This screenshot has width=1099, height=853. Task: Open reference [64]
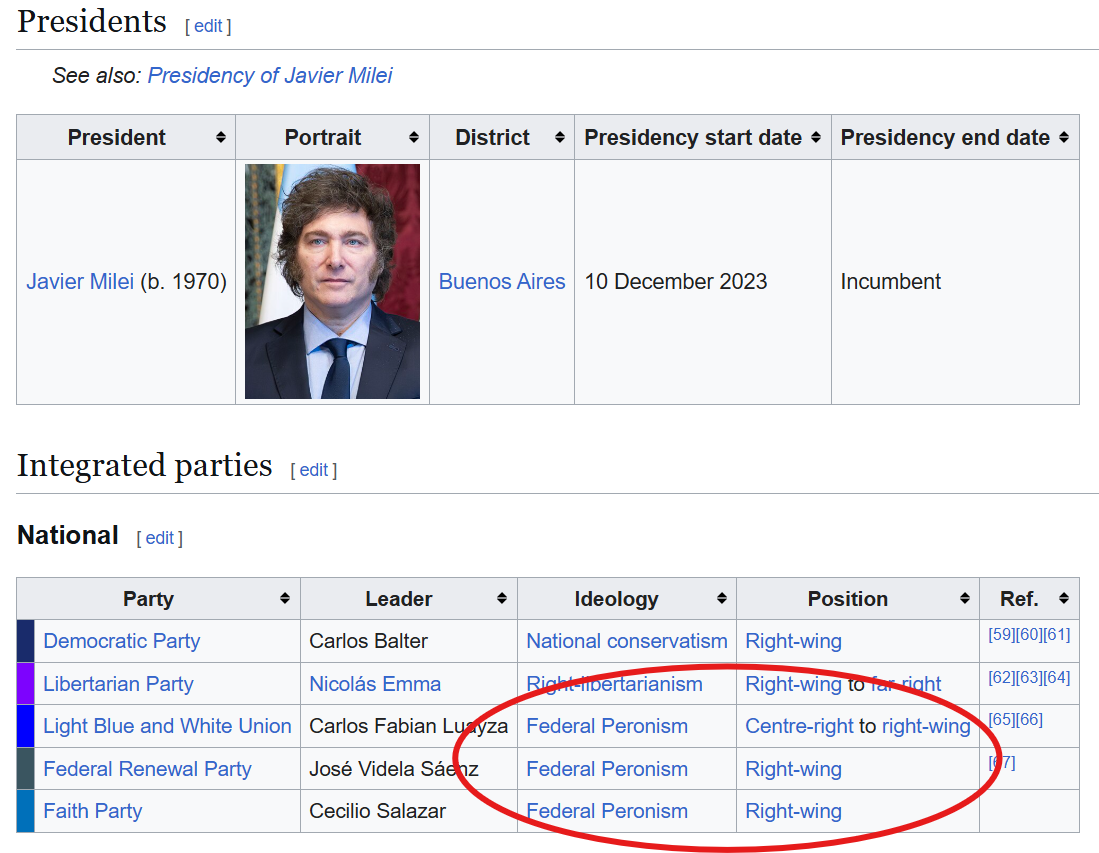coord(1056,677)
